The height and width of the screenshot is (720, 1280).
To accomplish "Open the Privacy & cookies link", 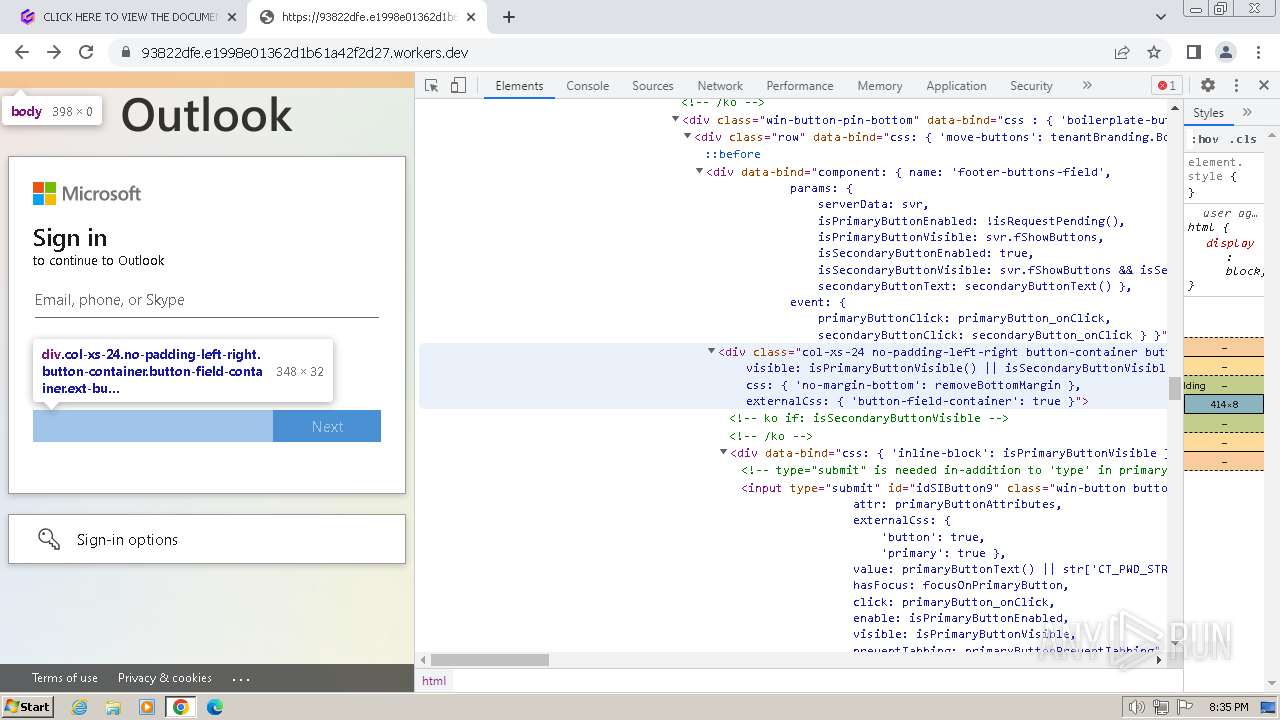I will click(x=165, y=677).
